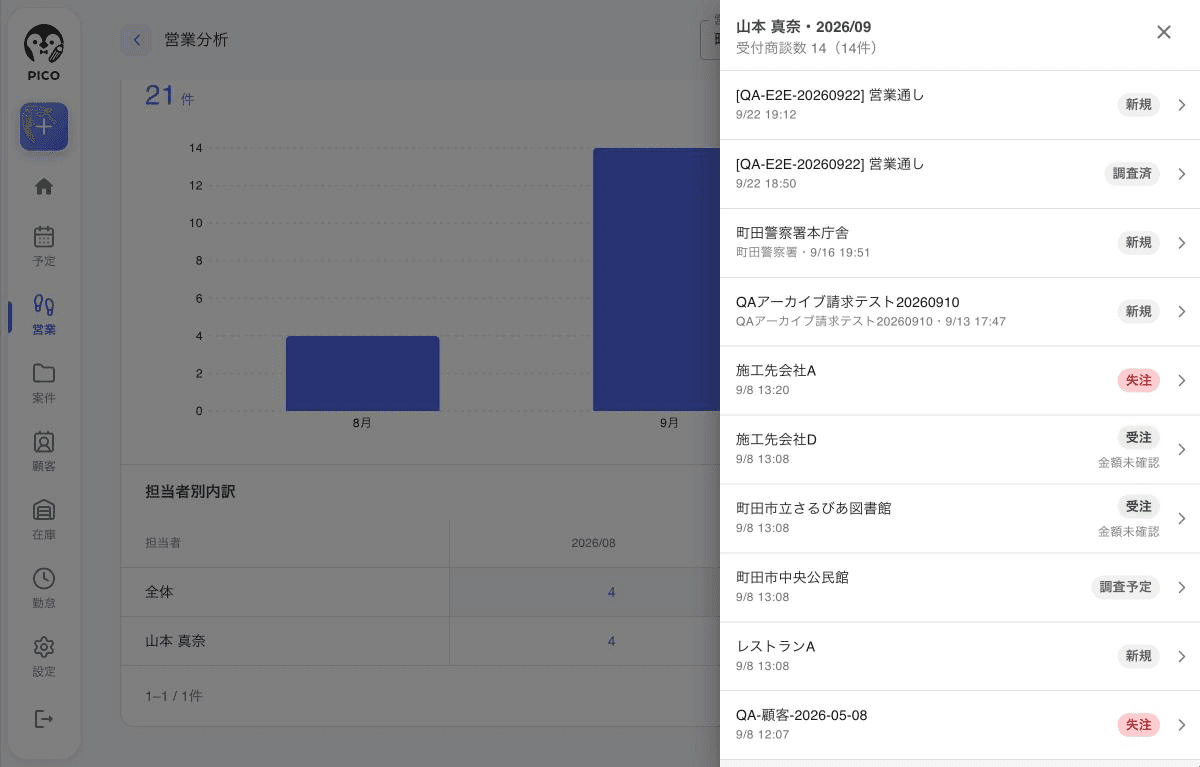
Task: Click the 8月 bar in chart
Action: click(x=362, y=373)
